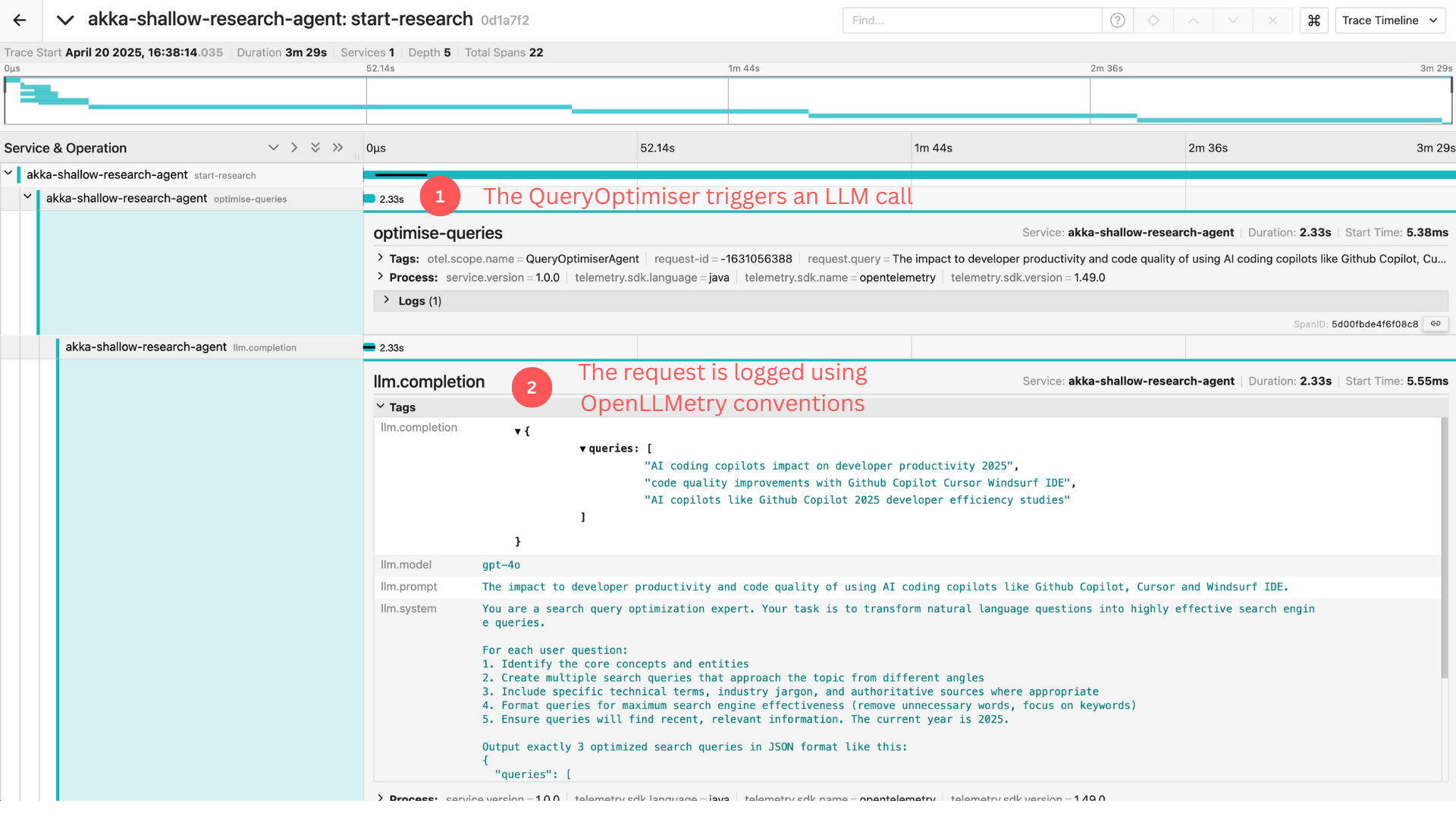Go to previous search result arrow
1456x819 pixels.
tap(1193, 20)
